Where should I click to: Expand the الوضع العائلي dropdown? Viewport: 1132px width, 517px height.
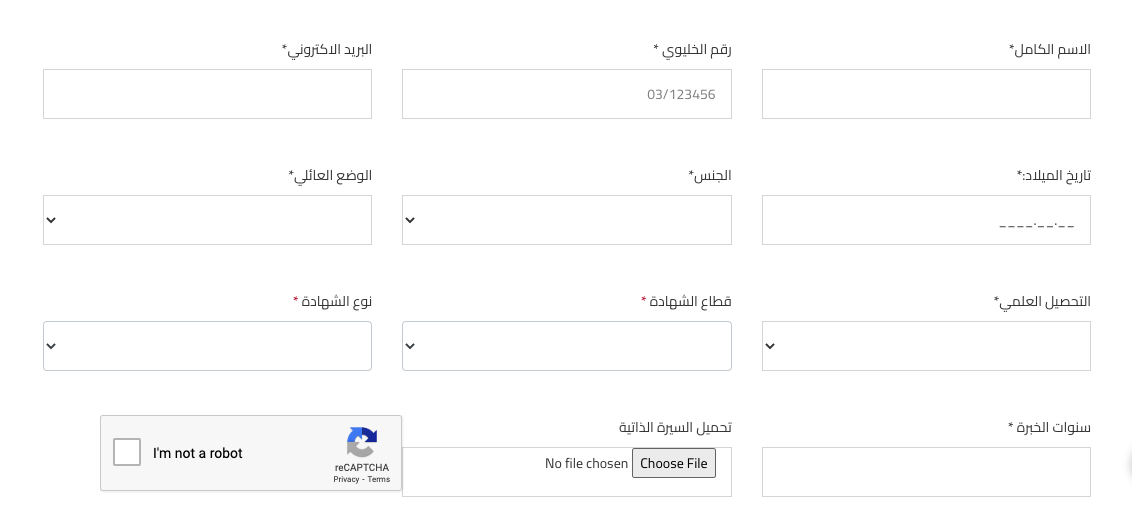point(207,220)
